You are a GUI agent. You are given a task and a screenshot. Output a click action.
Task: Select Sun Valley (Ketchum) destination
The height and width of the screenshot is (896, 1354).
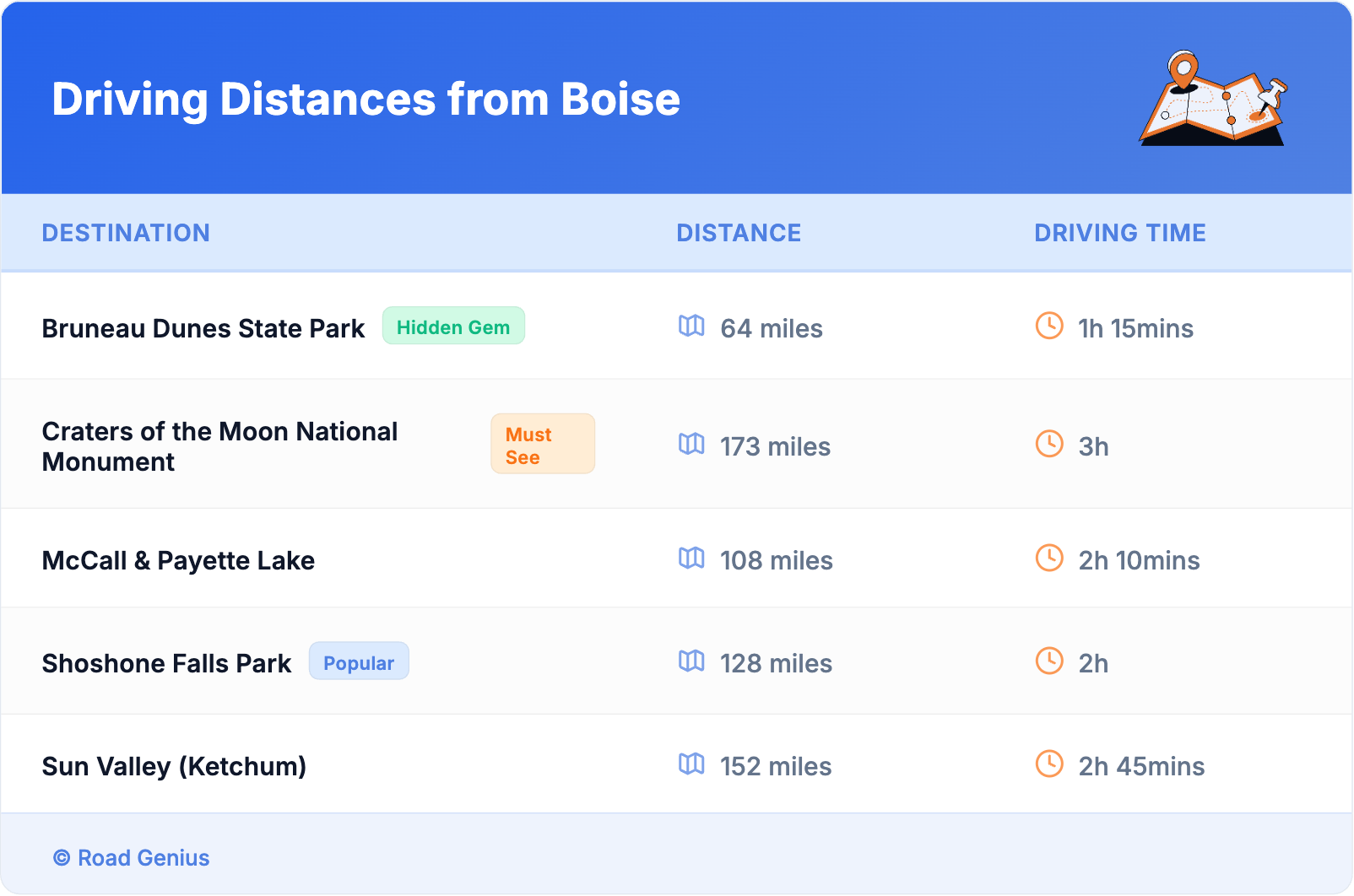(x=174, y=766)
